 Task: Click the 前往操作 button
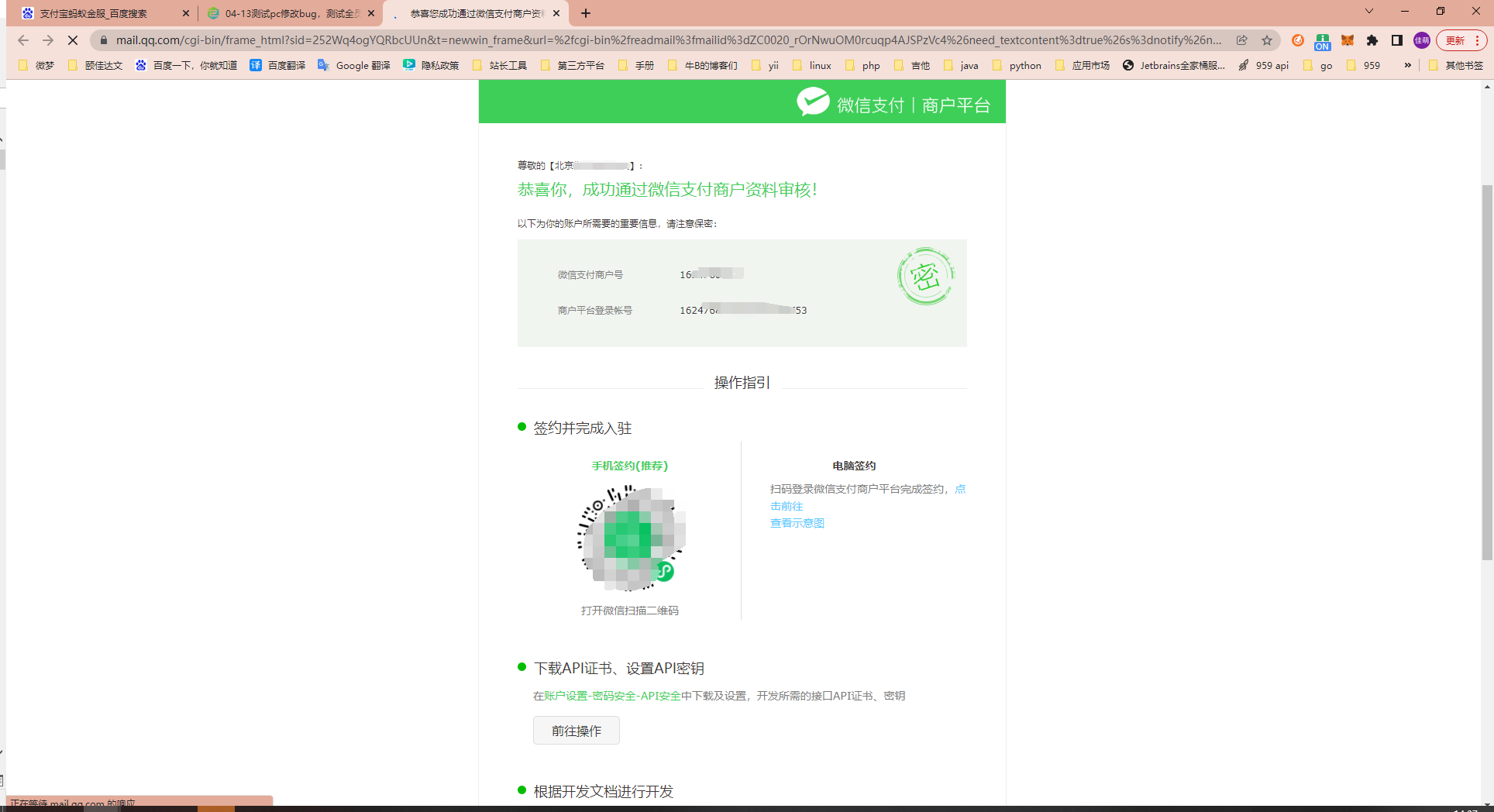577,731
